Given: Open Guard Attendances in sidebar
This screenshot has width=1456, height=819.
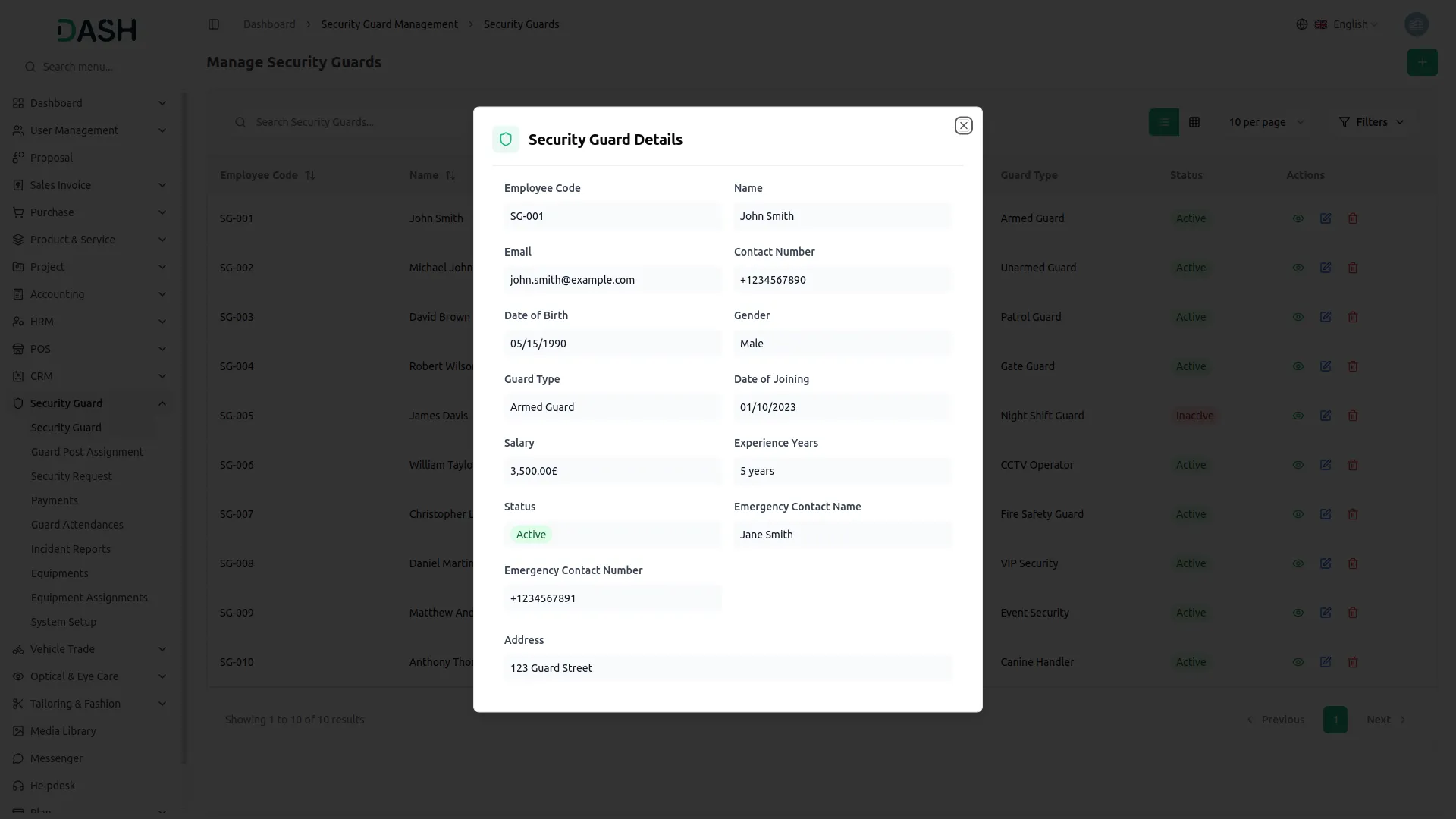Looking at the screenshot, I should pyautogui.click(x=77, y=525).
